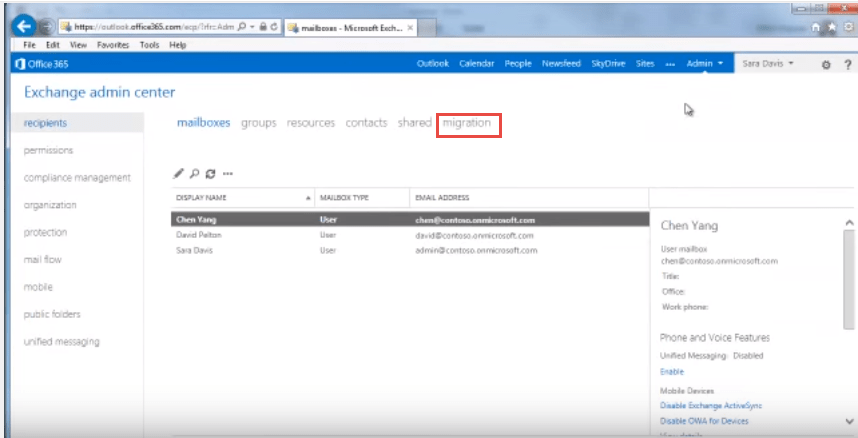Click the address bar search magnifier icon
Screen dimensions: 858x438
point(242,26)
